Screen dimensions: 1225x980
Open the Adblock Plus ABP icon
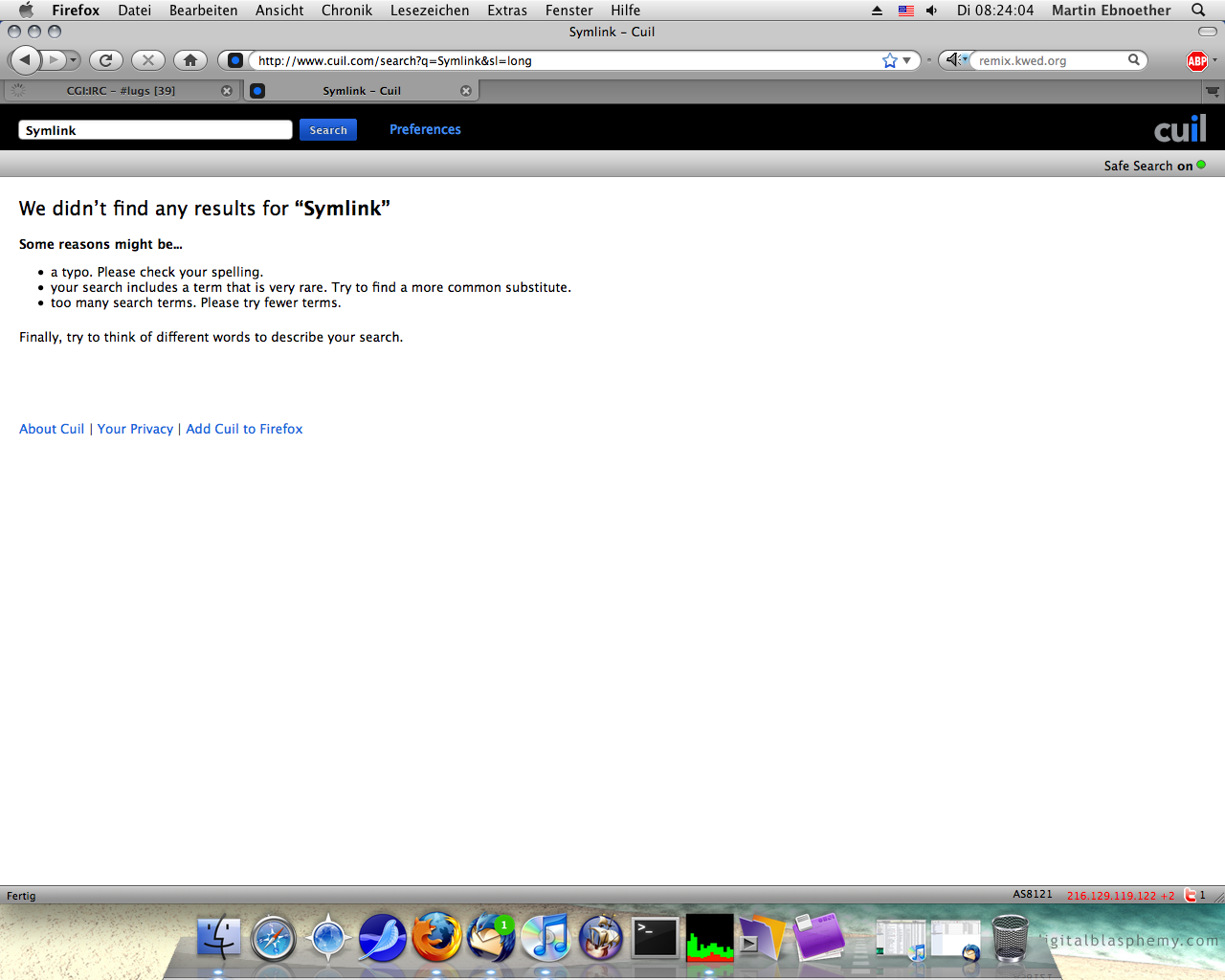point(1196,61)
